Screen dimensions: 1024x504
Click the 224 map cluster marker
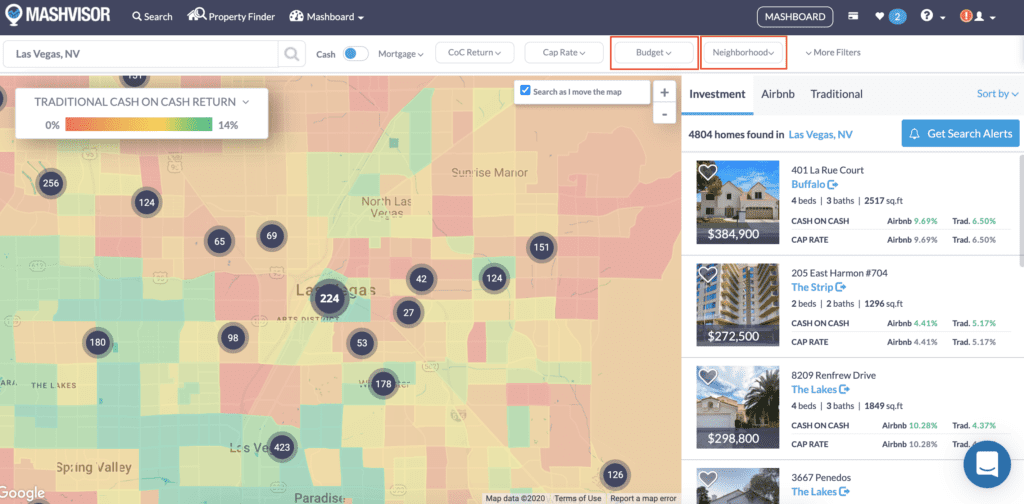tap(329, 299)
